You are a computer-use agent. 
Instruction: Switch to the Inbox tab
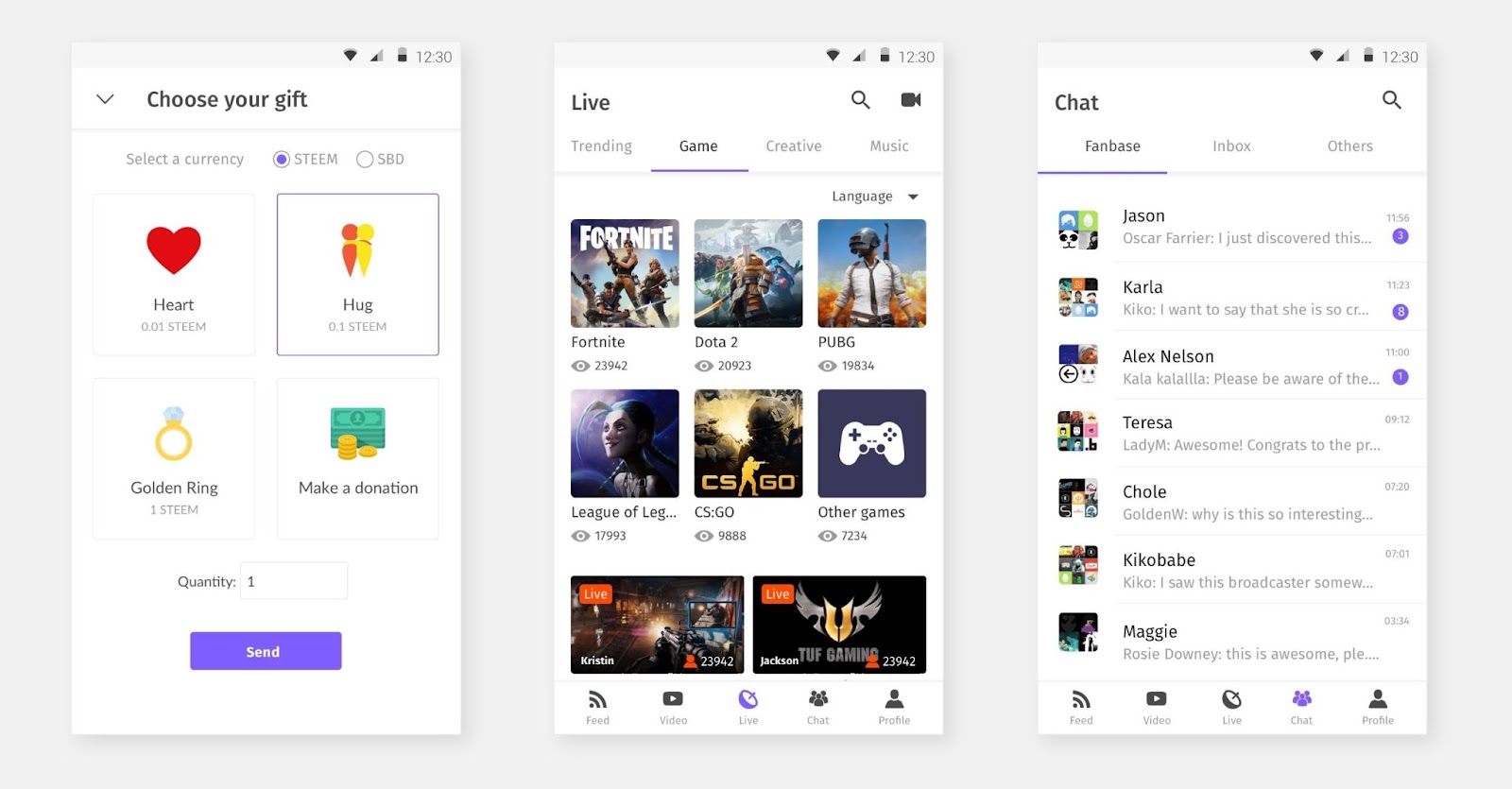coord(1231,146)
